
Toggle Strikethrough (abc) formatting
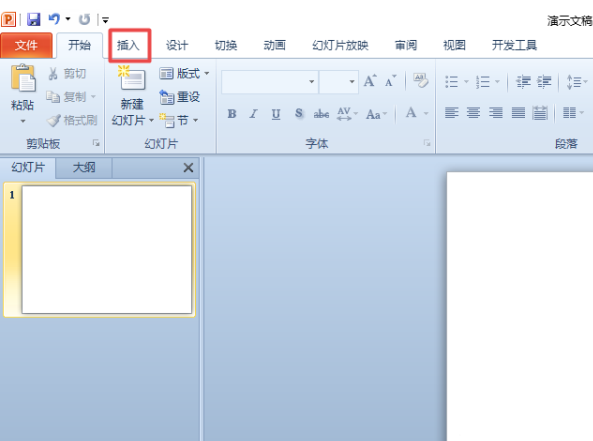tap(321, 113)
